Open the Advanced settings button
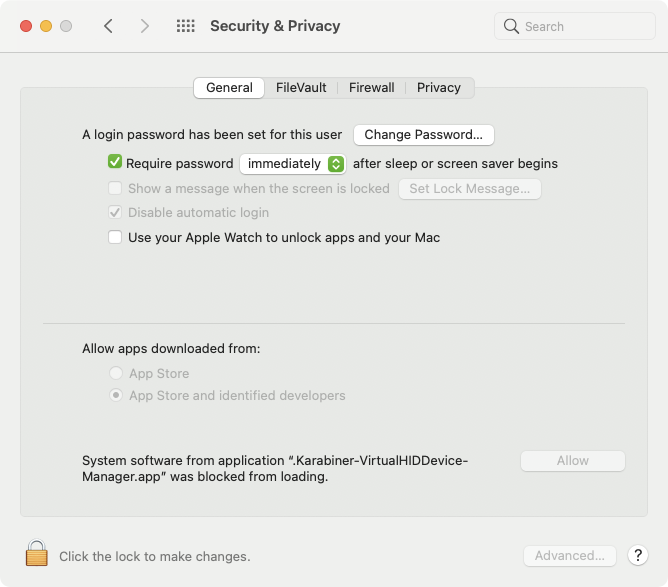Image resolution: width=668 pixels, height=587 pixels. click(x=569, y=556)
